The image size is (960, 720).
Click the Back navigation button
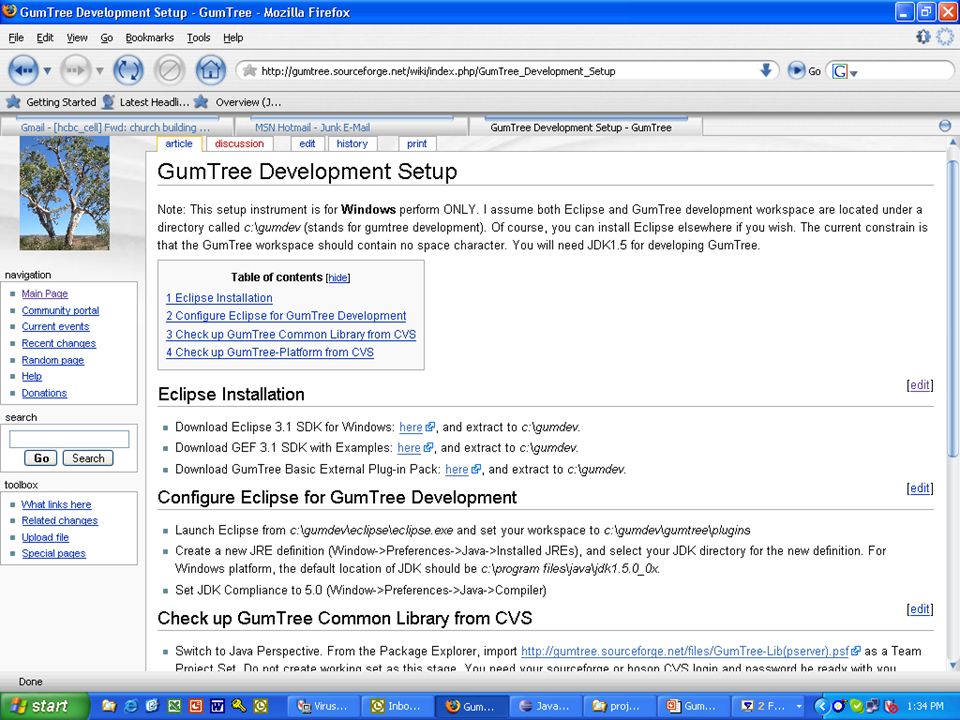[x=23, y=70]
